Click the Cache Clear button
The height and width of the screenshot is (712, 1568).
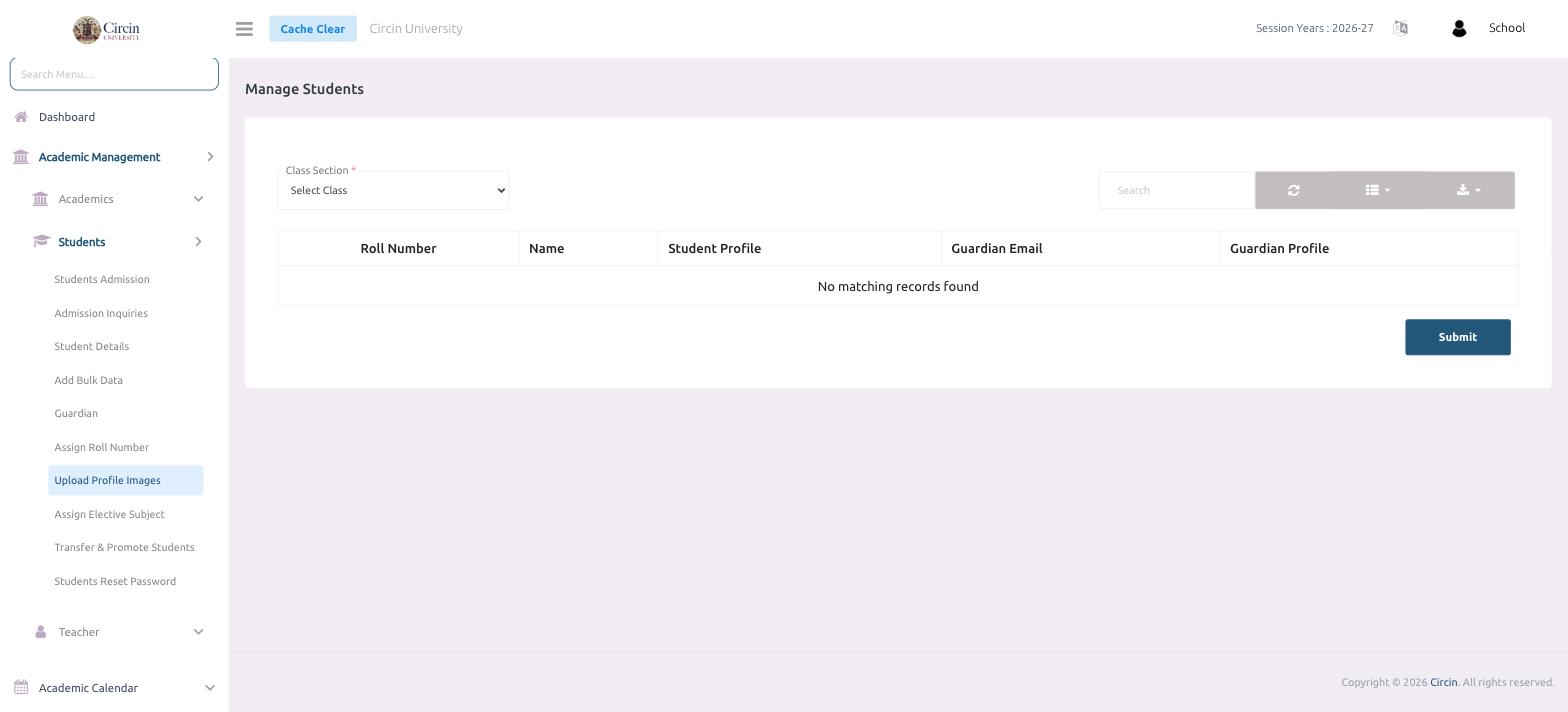coord(313,28)
